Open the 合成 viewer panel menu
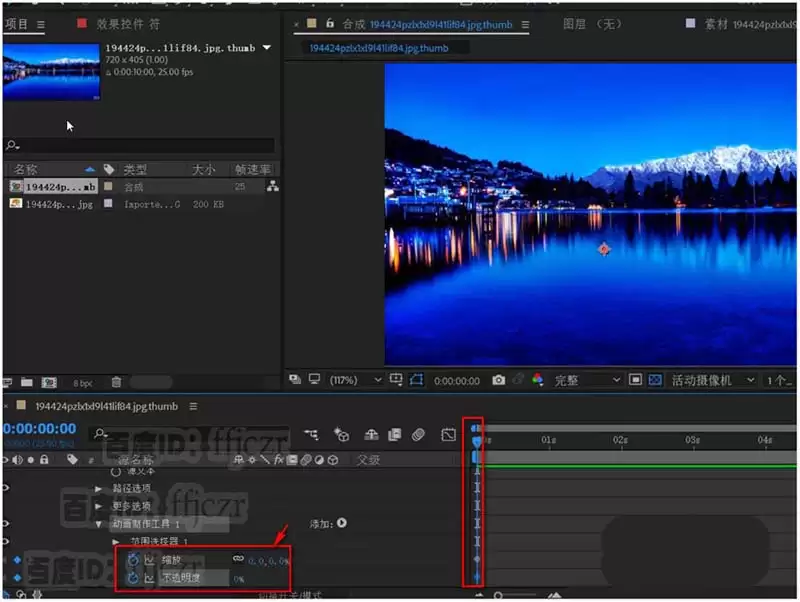800x602 pixels. (526, 24)
